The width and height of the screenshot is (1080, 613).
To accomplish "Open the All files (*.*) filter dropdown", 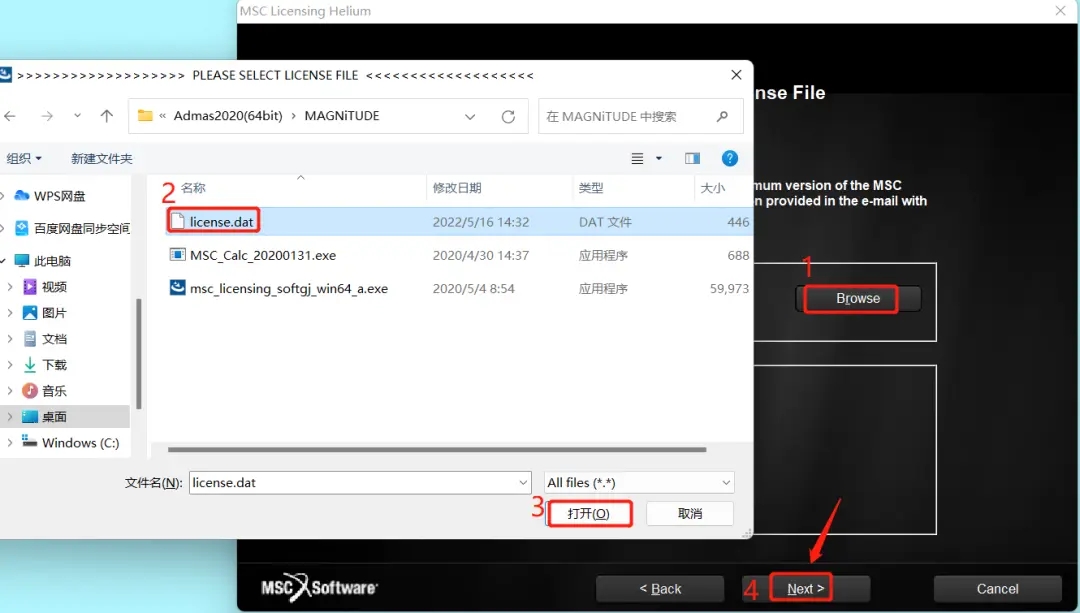I will pos(639,483).
